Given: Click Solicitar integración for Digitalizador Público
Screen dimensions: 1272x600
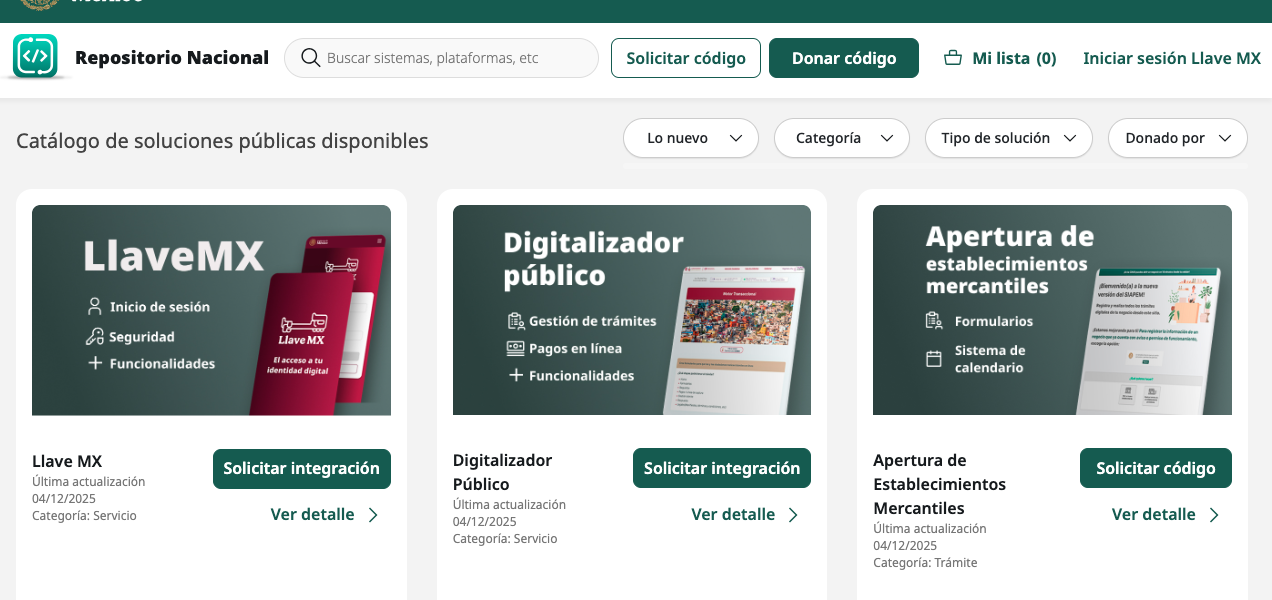Looking at the screenshot, I should [721, 468].
